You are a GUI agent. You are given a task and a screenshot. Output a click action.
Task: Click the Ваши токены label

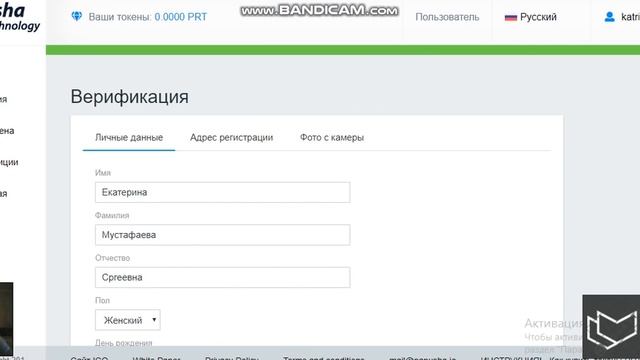tap(120, 17)
